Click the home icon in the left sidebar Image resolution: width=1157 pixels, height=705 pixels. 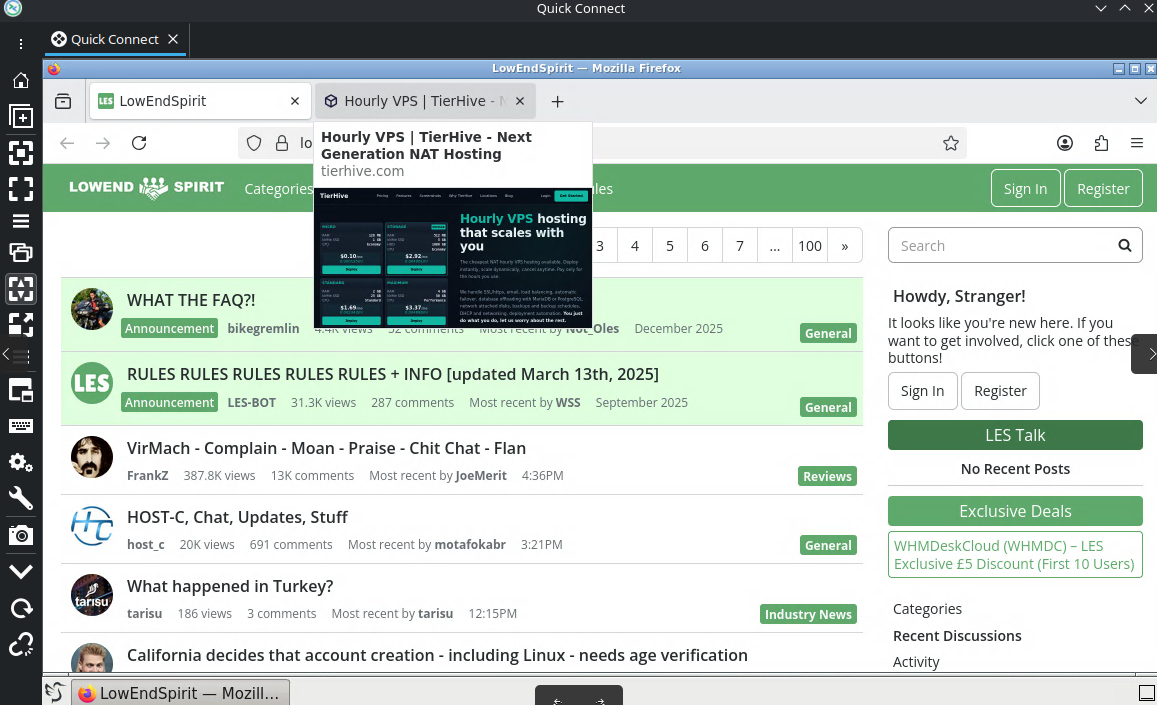pyautogui.click(x=20, y=81)
